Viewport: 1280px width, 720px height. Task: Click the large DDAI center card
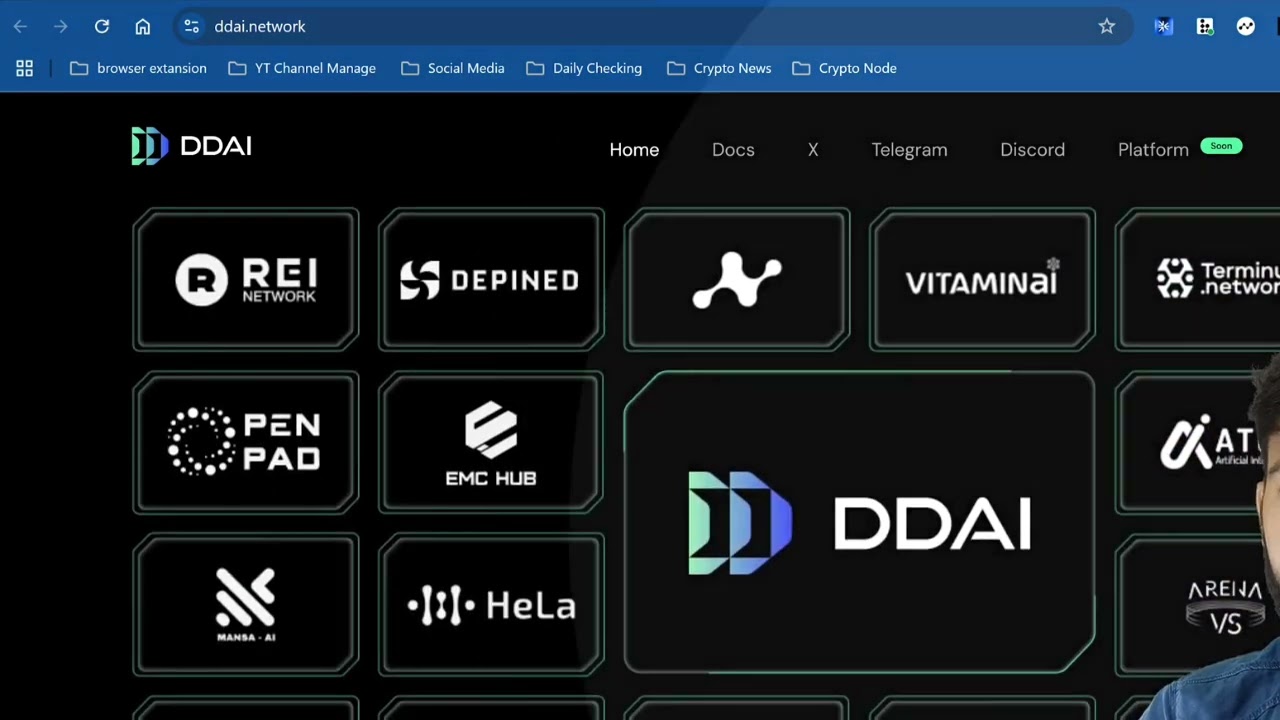click(859, 522)
